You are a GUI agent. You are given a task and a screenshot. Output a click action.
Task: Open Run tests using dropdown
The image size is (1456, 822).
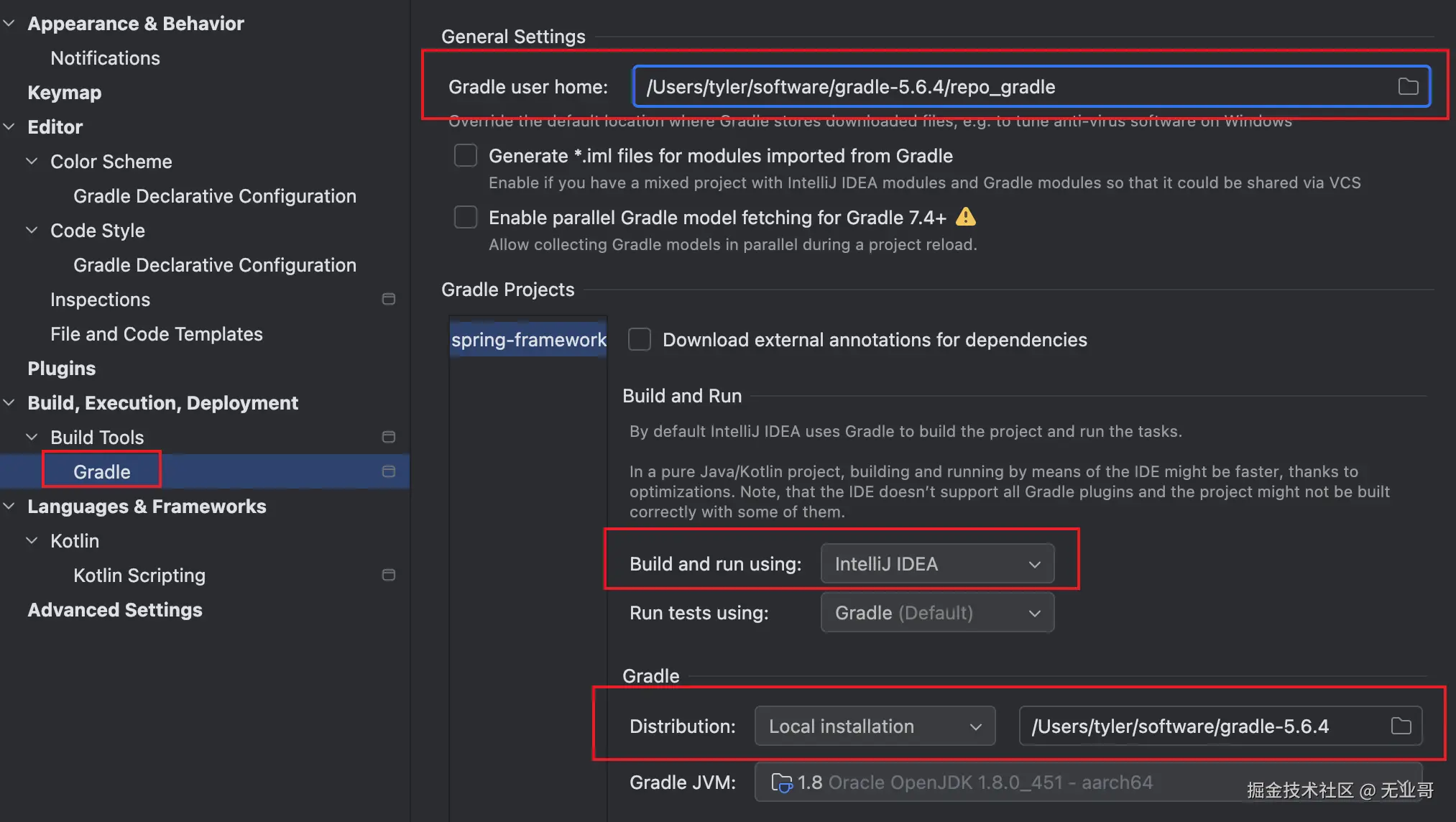click(937, 613)
